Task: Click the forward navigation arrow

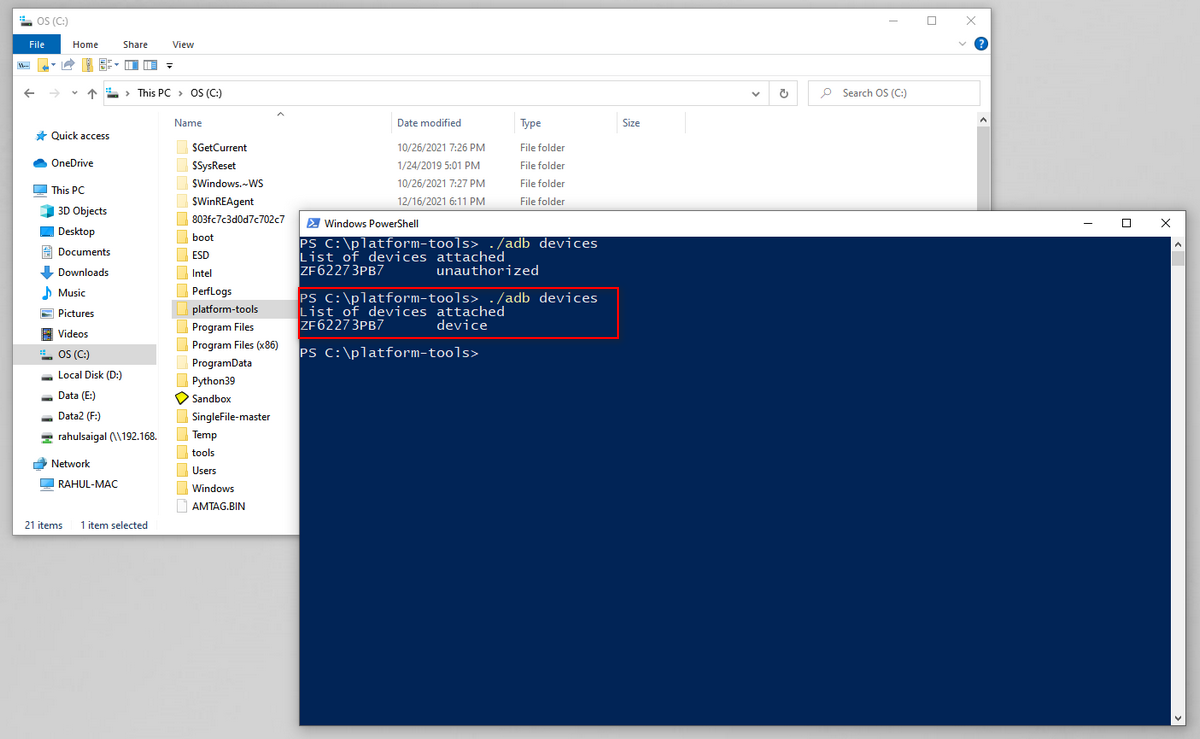Action: [x=53, y=93]
